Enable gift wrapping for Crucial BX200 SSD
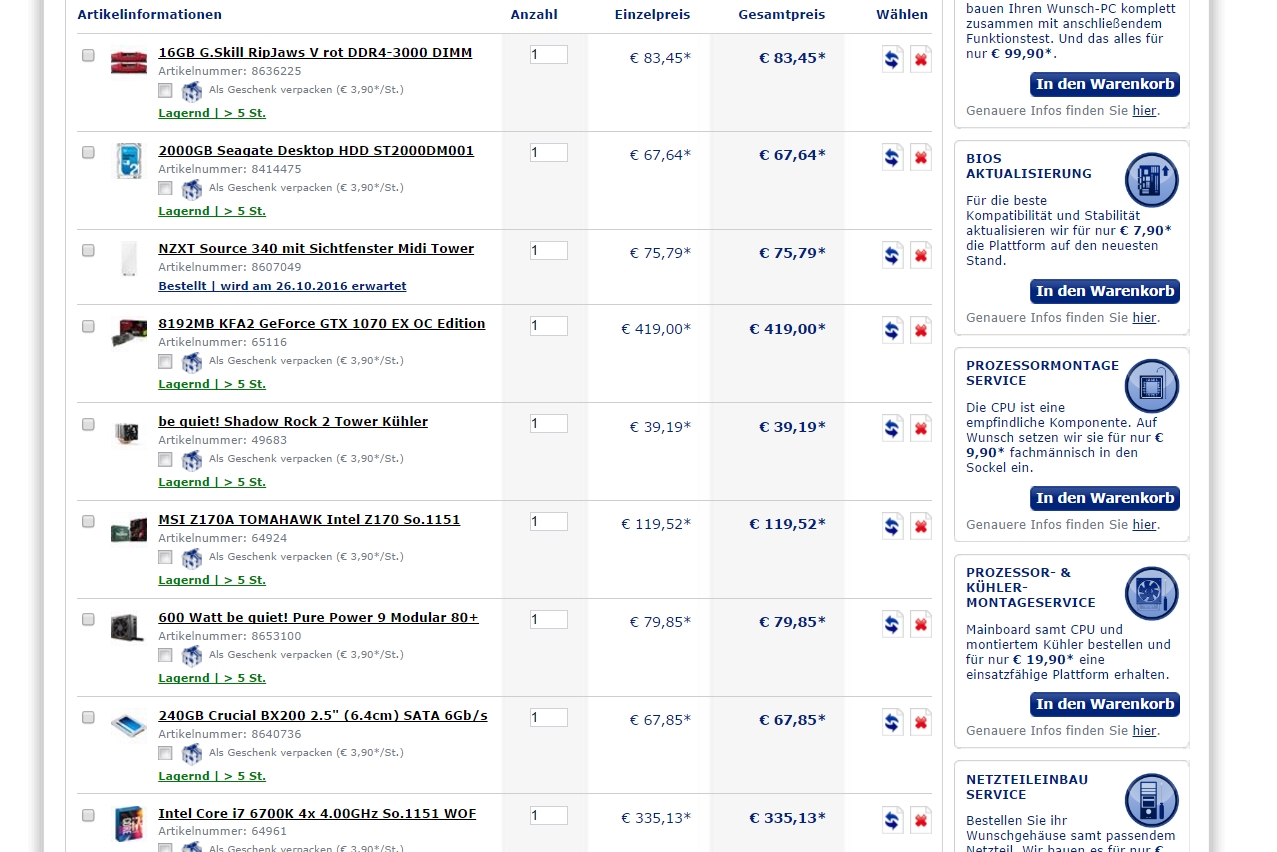The image size is (1277, 852). click(x=165, y=753)
